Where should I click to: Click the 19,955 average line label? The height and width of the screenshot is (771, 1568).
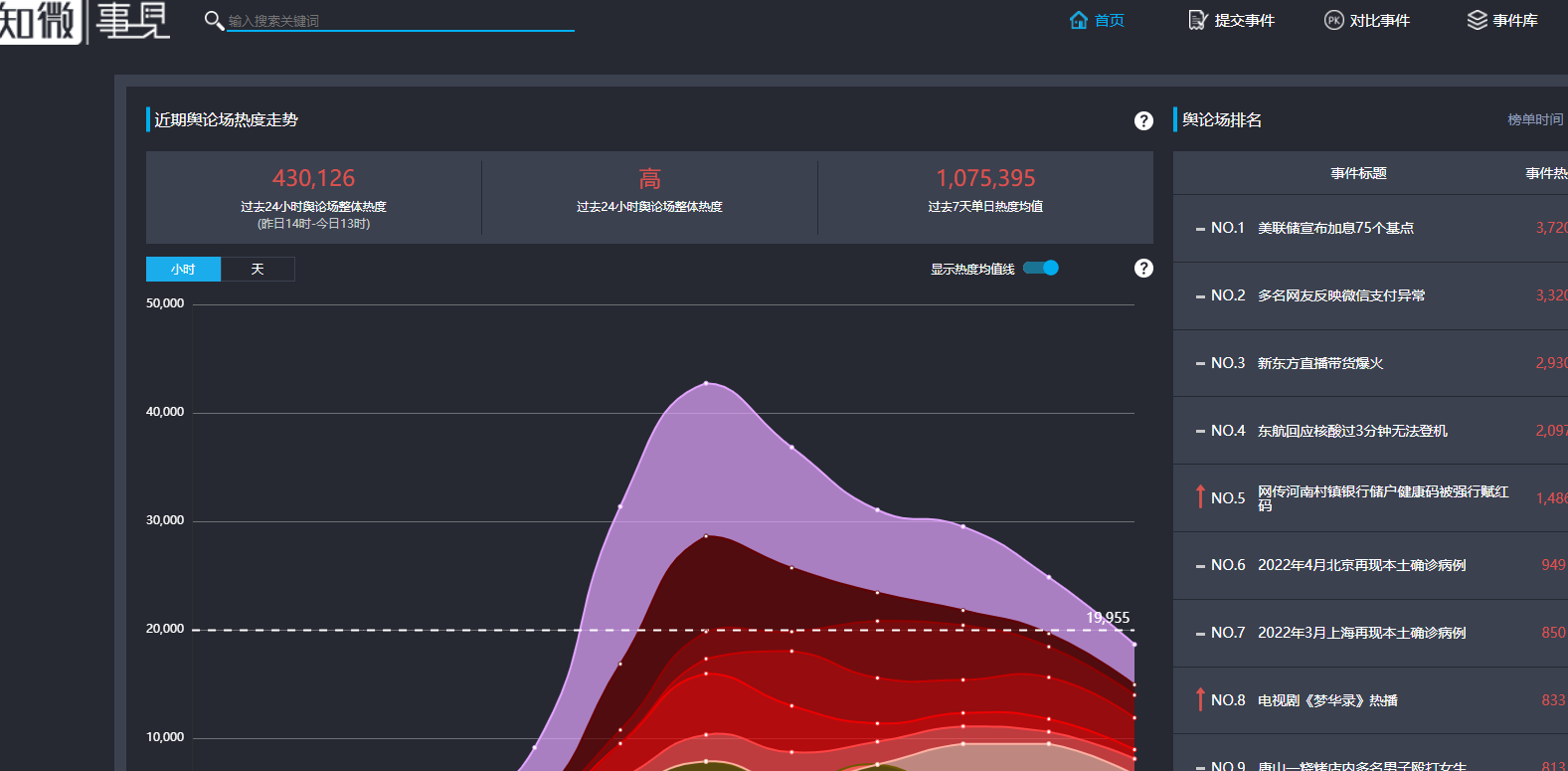[x=1108, y=618]
